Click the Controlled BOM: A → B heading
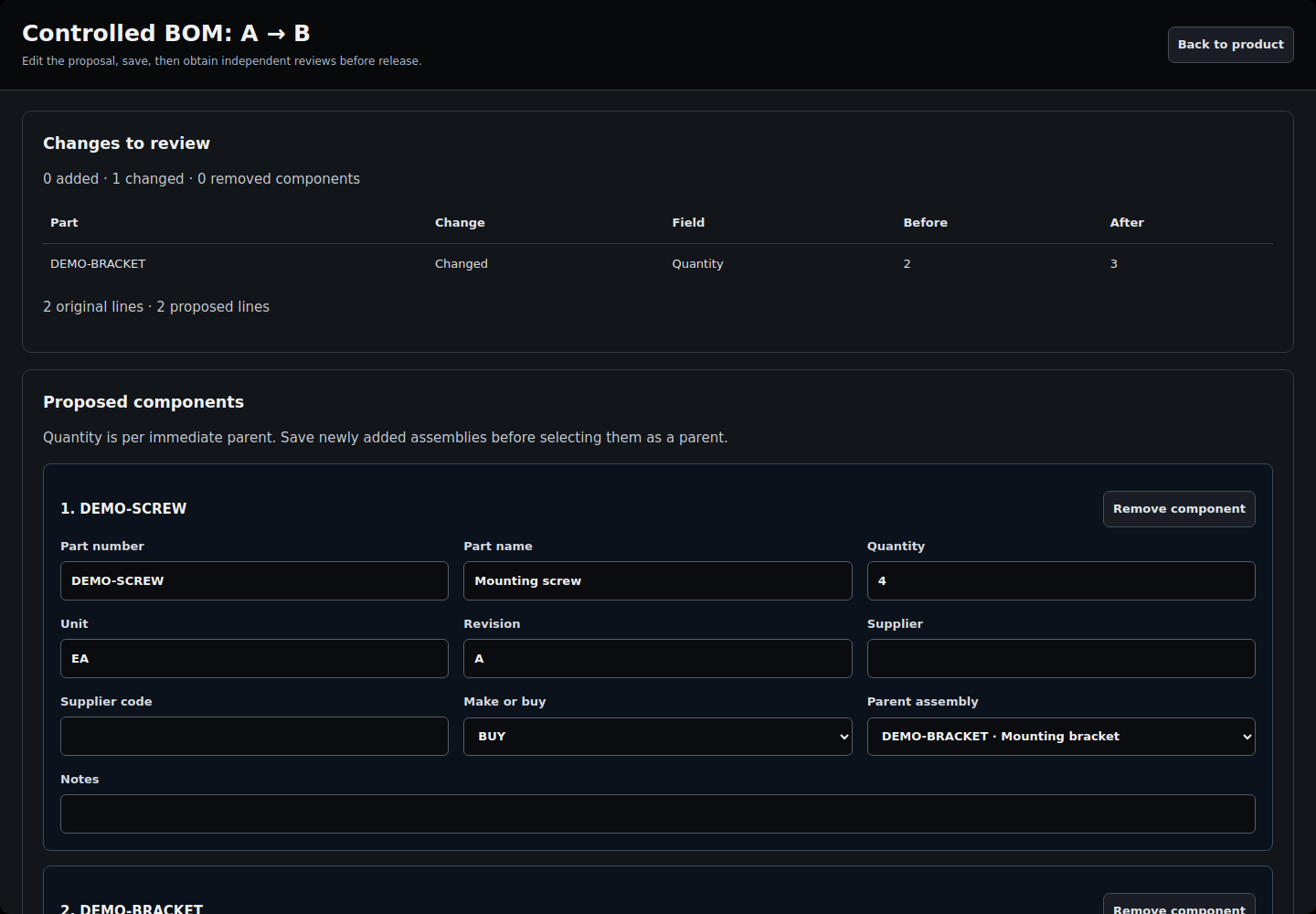The width and height of the screenshot is (1316, 914). [166, 34]
